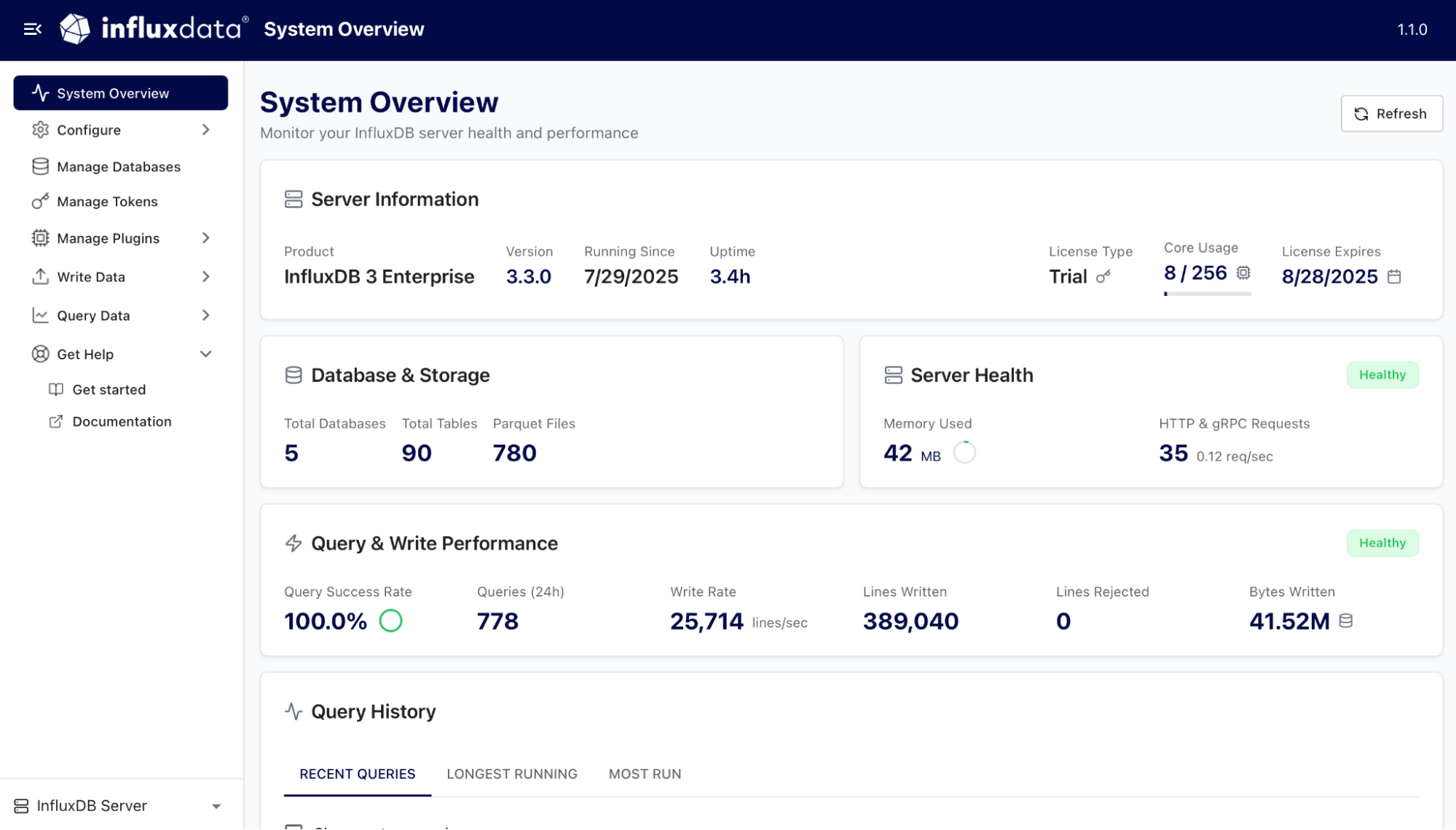
Task: Click the Server Health section icon
Action: point(893,375)
